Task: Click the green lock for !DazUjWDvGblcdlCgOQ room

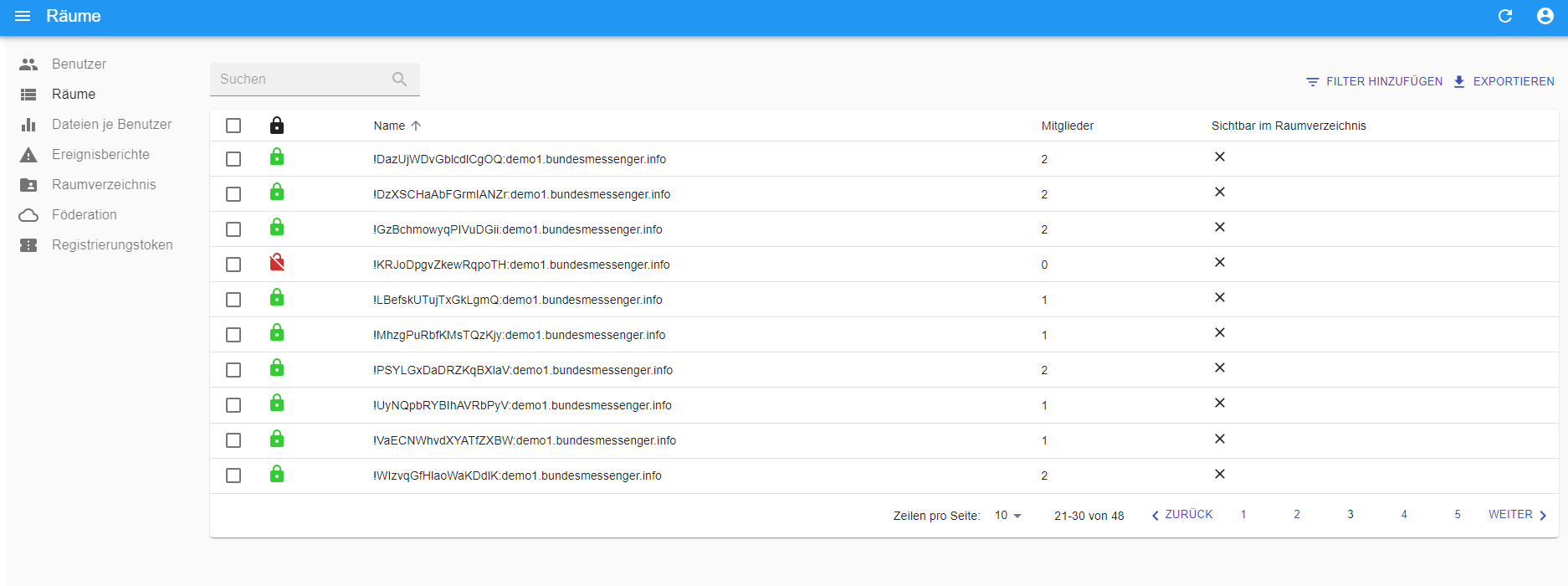Action: 277,157
